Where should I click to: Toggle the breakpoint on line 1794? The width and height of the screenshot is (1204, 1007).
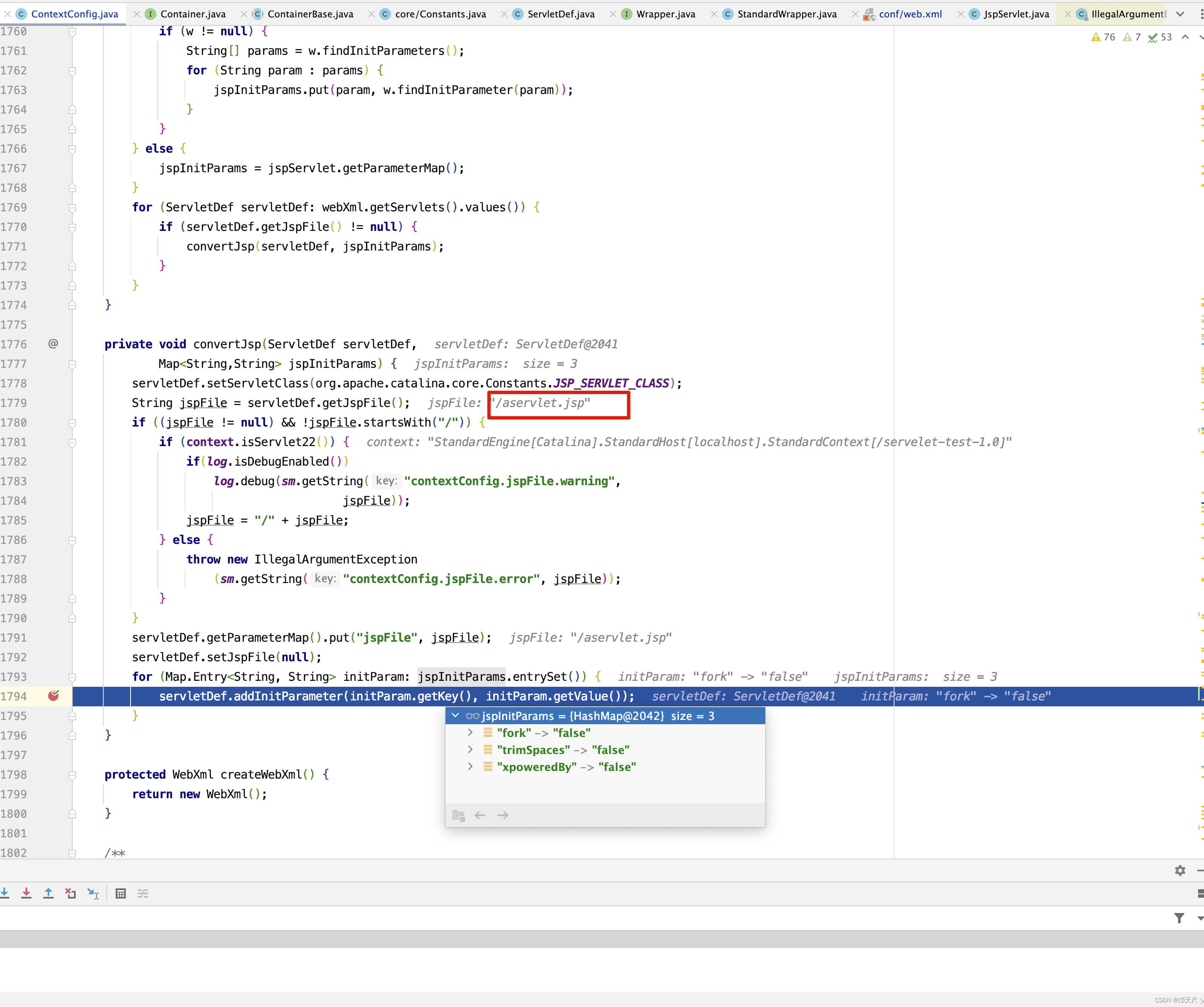tap(53, 696)
